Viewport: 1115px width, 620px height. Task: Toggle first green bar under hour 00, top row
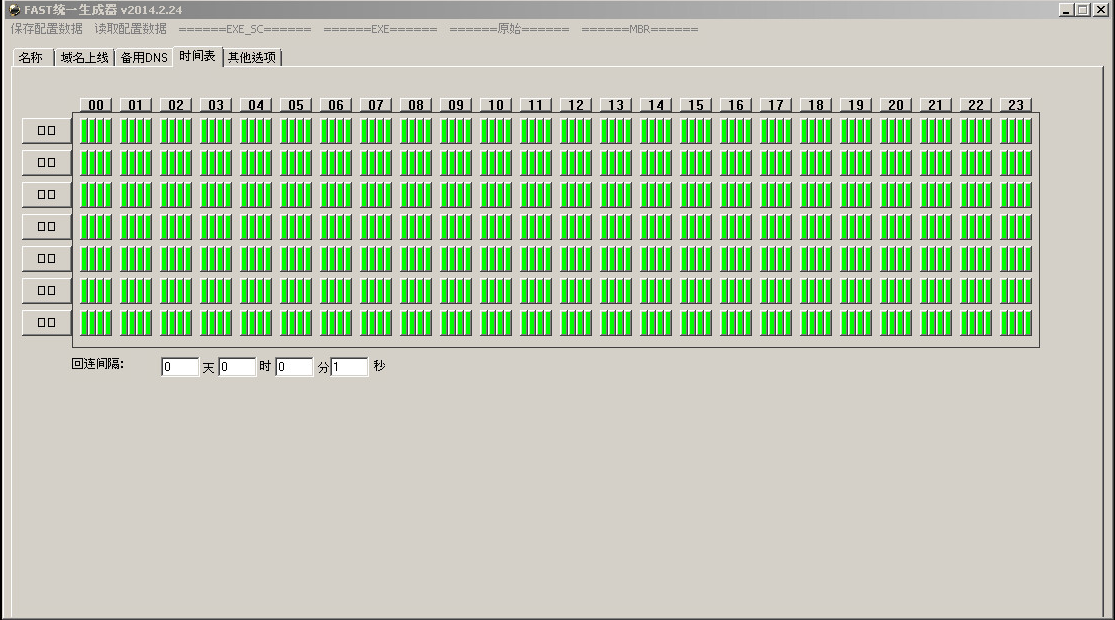click(84, 131)
